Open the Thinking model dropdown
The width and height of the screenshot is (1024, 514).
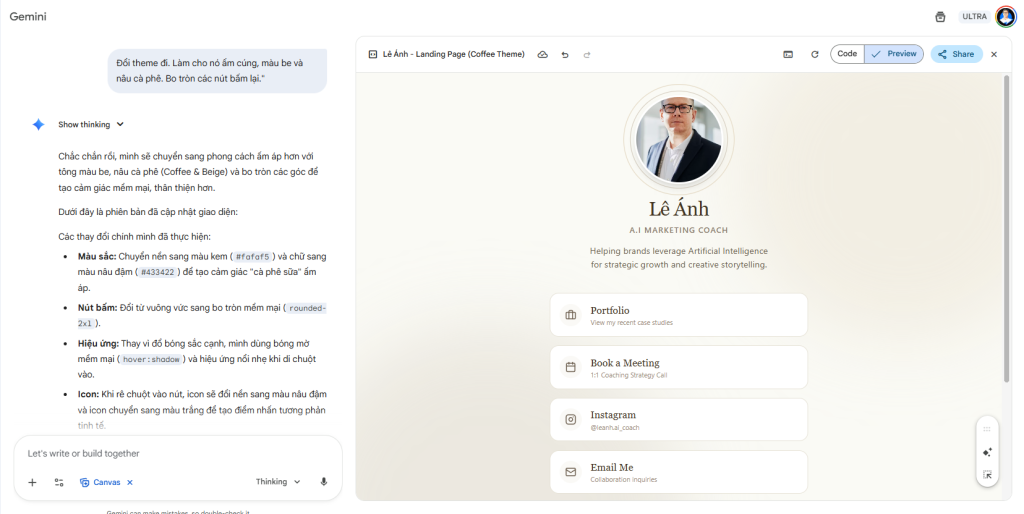(x=278, y=482)
